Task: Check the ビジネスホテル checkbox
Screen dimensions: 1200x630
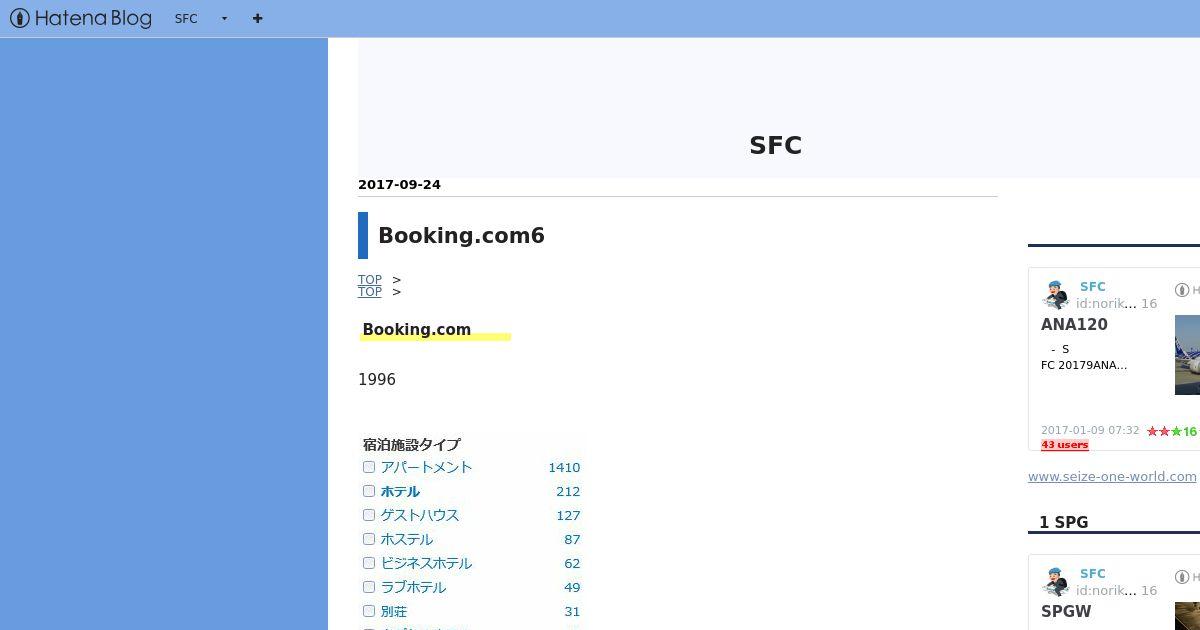Action: pyautogui.click(x=369, y=563)
